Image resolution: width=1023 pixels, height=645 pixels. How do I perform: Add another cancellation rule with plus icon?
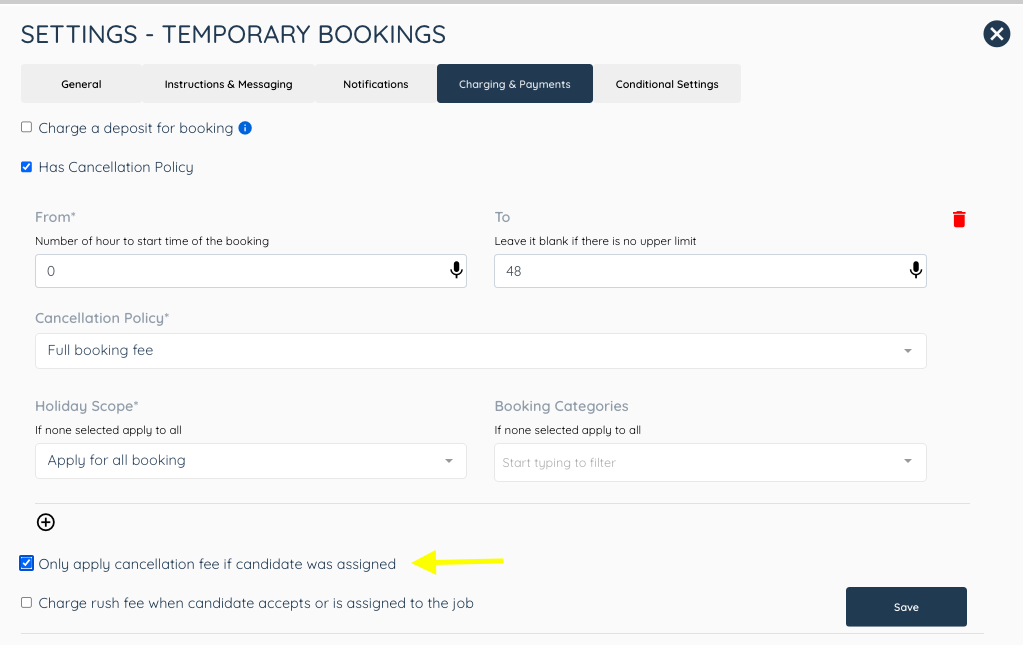[x=46, y=522]
